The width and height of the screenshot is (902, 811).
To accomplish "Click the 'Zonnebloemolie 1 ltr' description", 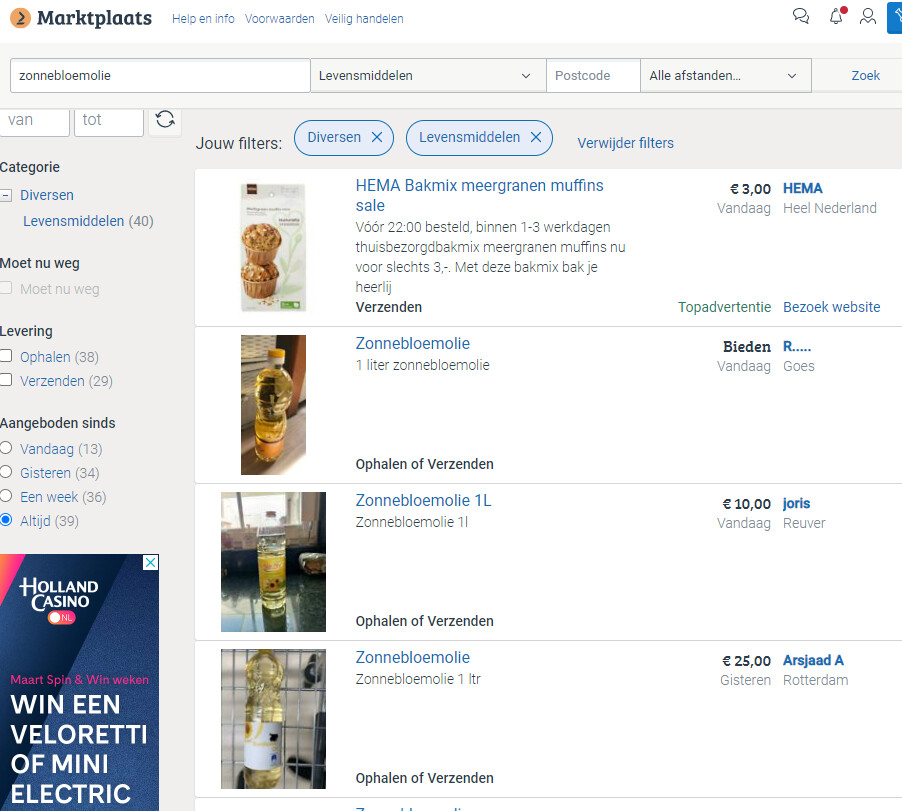I will pos(418,679).
